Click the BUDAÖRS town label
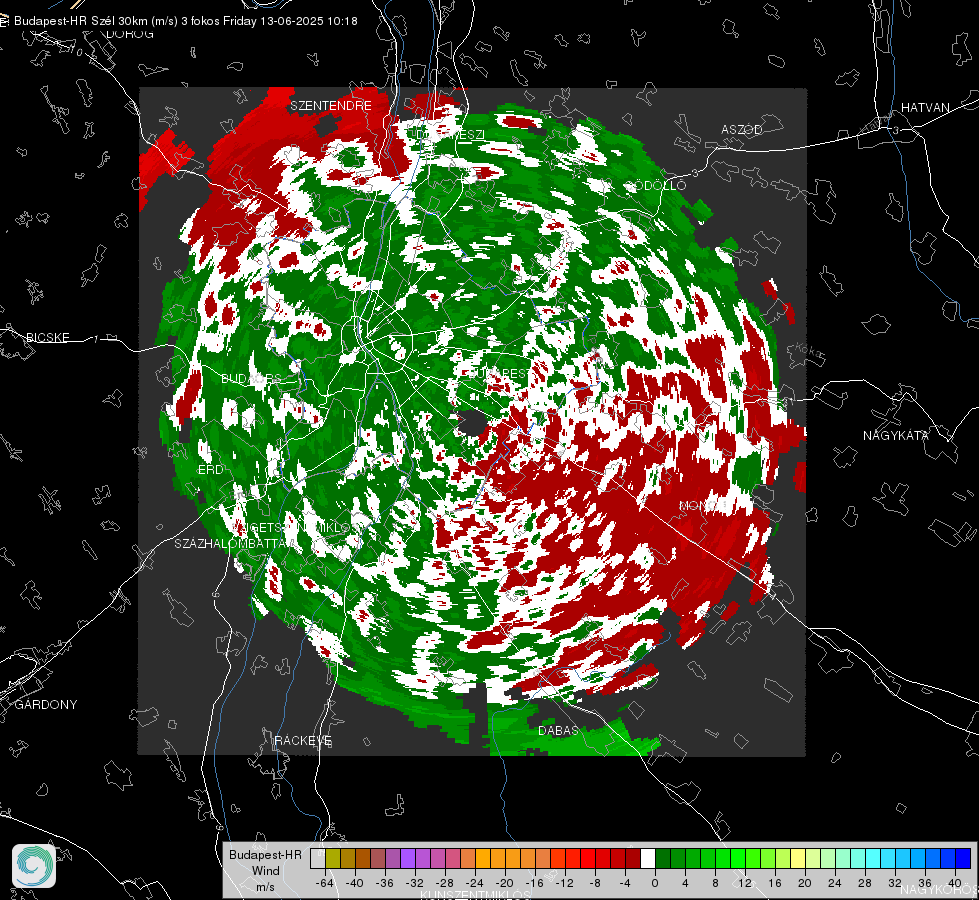 point(251,379)
